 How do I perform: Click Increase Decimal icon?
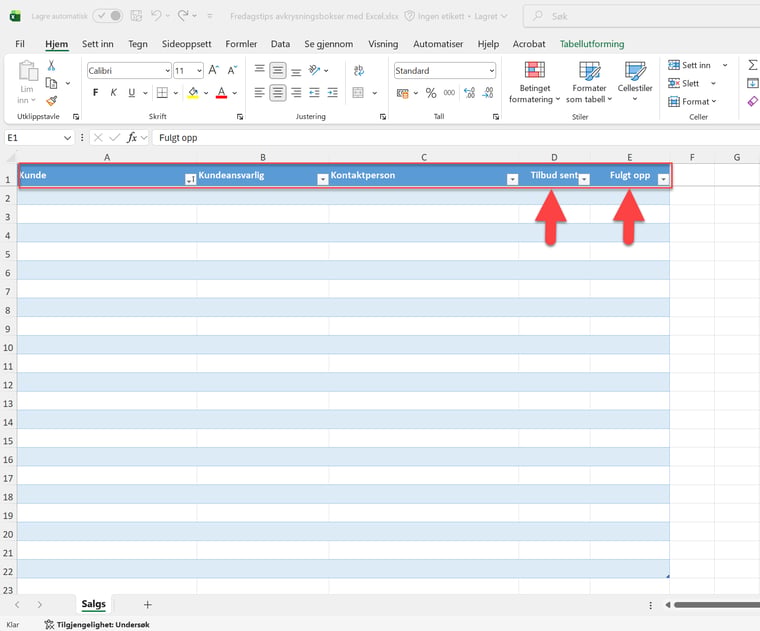[469, 93]
